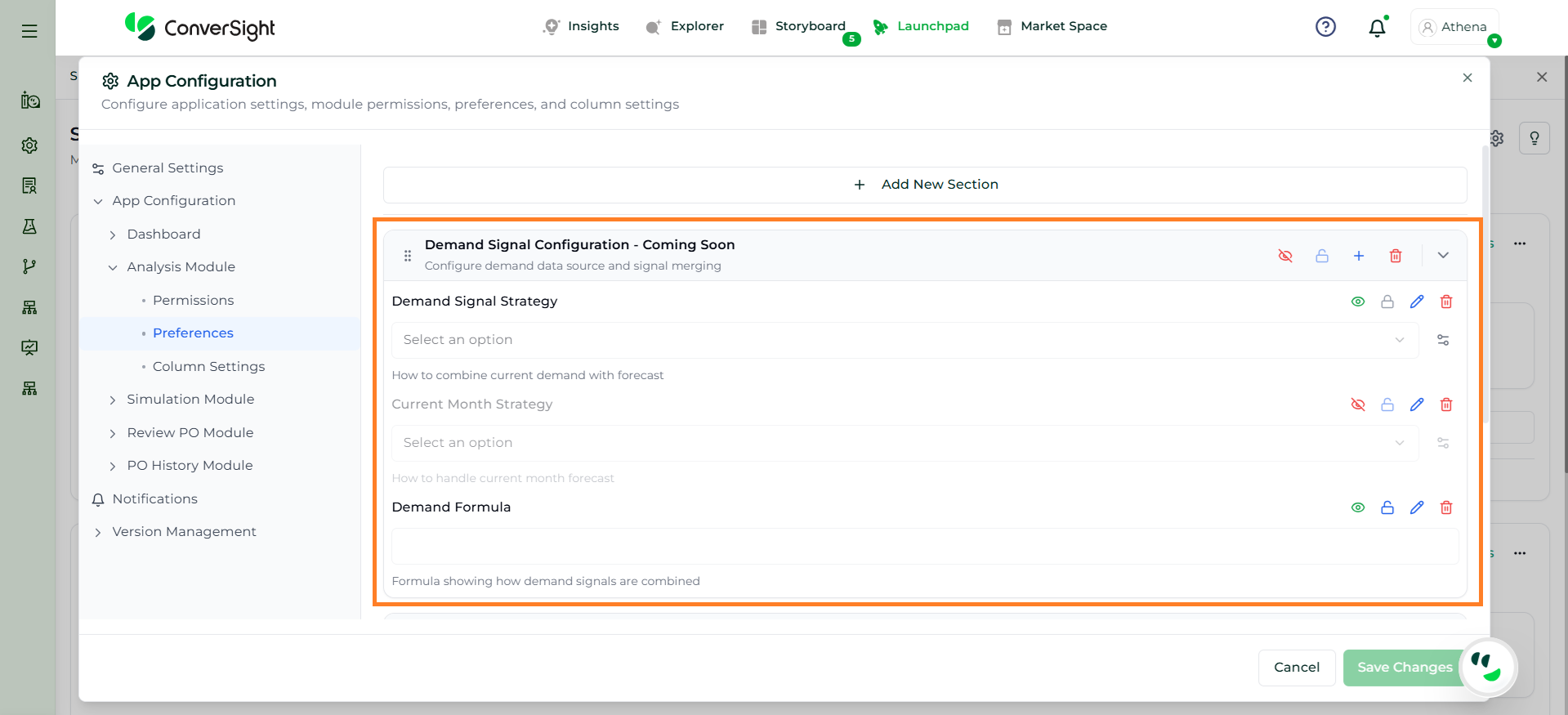Click the Demand Formula input field
This screenshot has height=715, width=1568.
pos(925,546)
